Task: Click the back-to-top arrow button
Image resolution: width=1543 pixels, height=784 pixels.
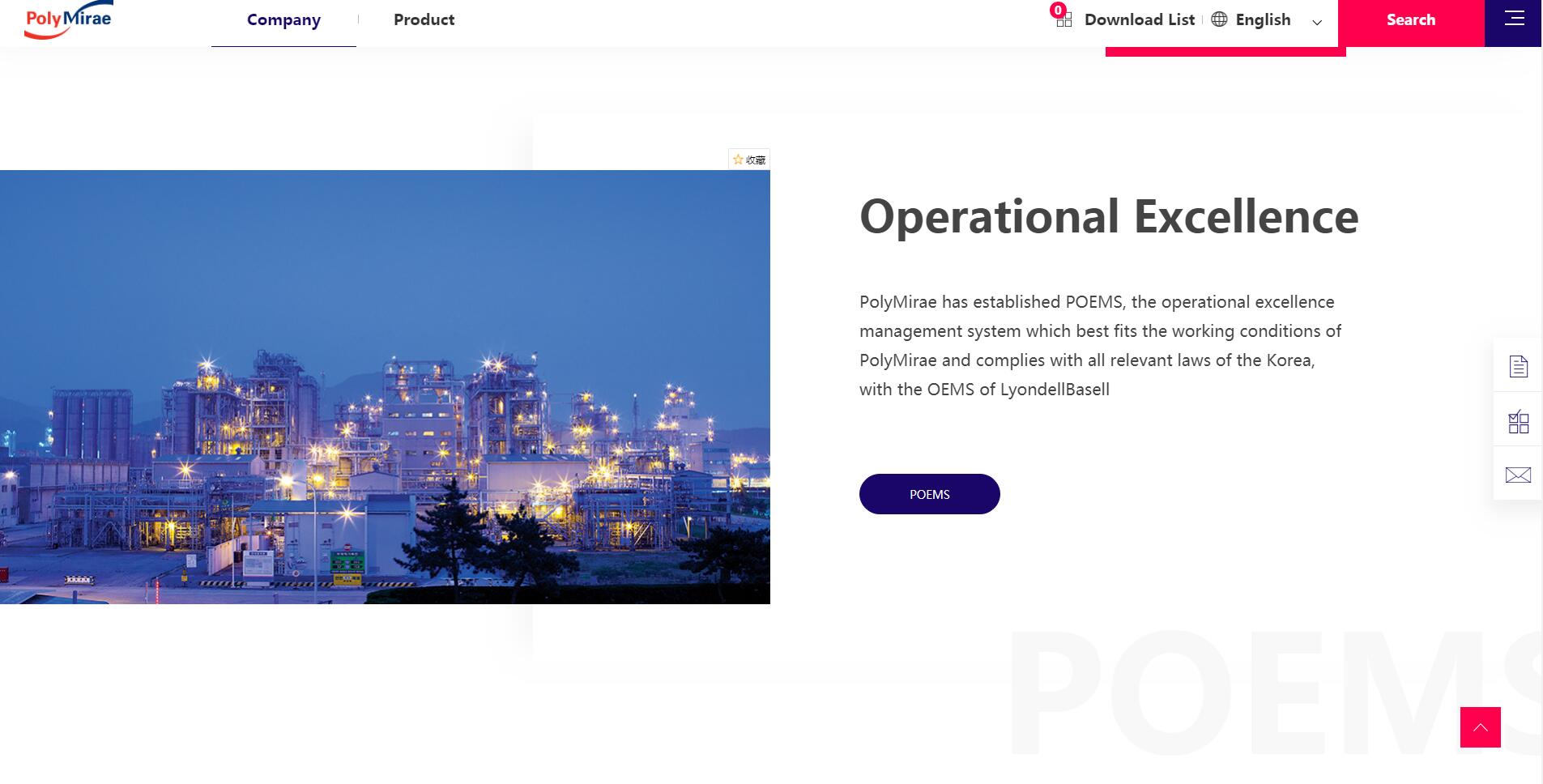Action: coord(1480,727)
